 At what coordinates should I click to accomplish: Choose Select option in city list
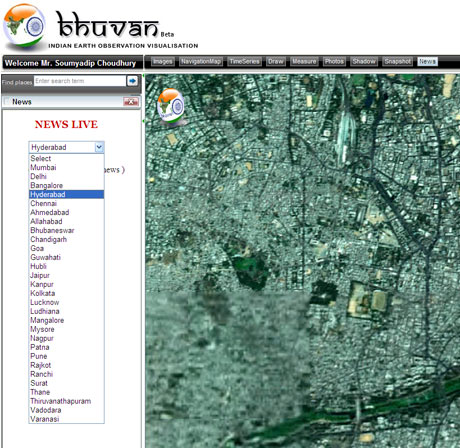[x=67, y=158]
